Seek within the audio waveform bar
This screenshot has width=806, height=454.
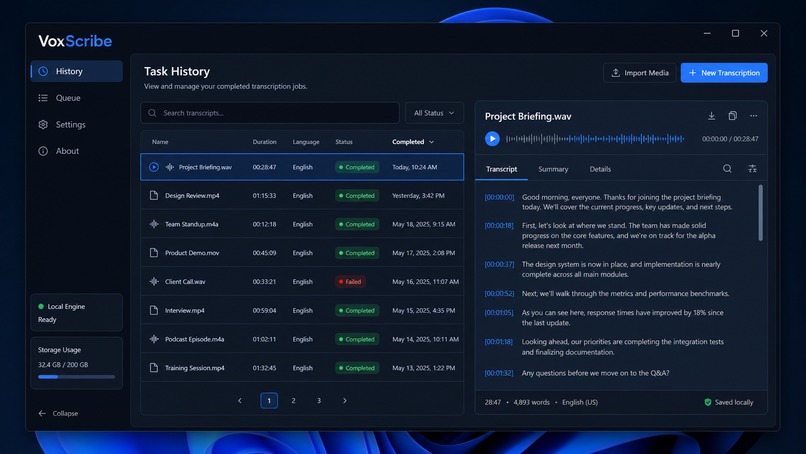pyautogui.click(x=595, y=138)
